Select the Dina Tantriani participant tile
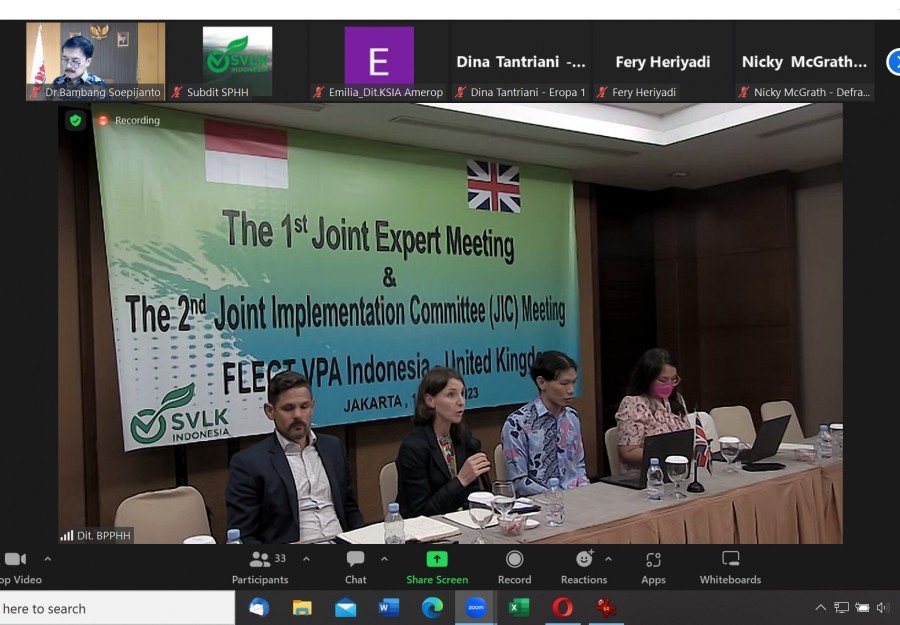Image resolution: width=900 pixels, height=625 pixels. coord(521,61)
